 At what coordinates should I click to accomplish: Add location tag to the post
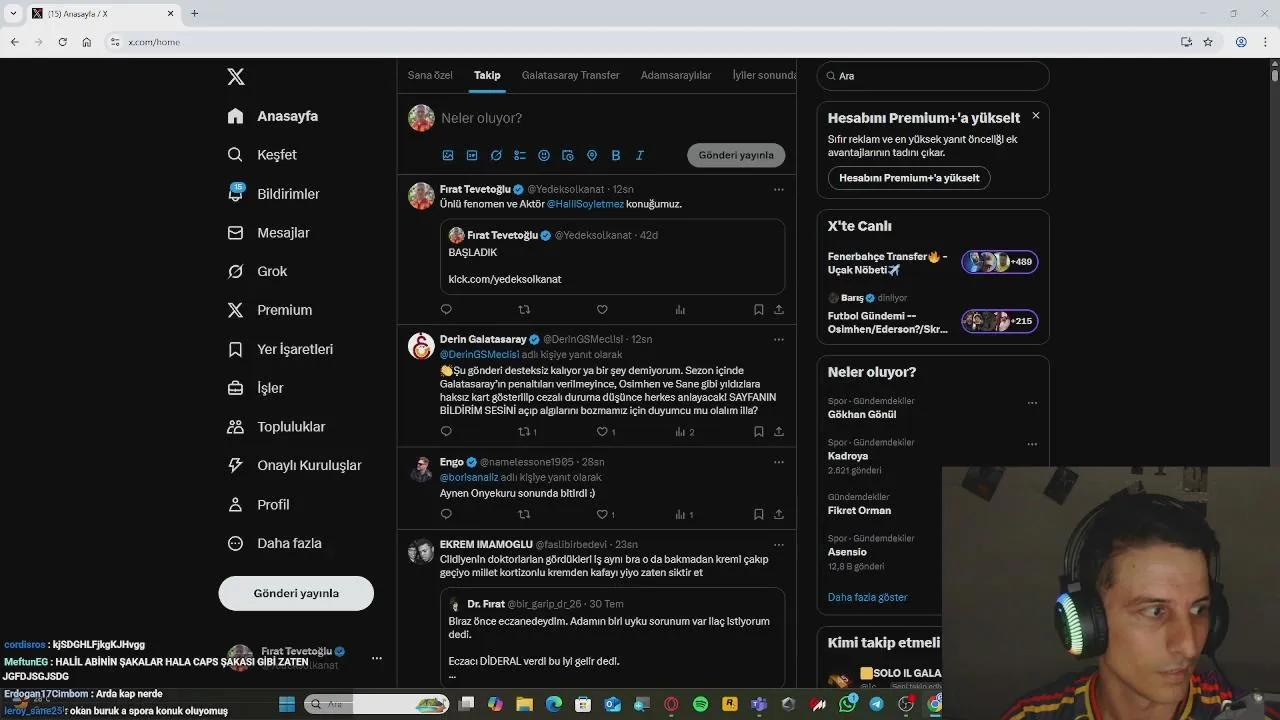pyautogui.click(x=592, y=156)
